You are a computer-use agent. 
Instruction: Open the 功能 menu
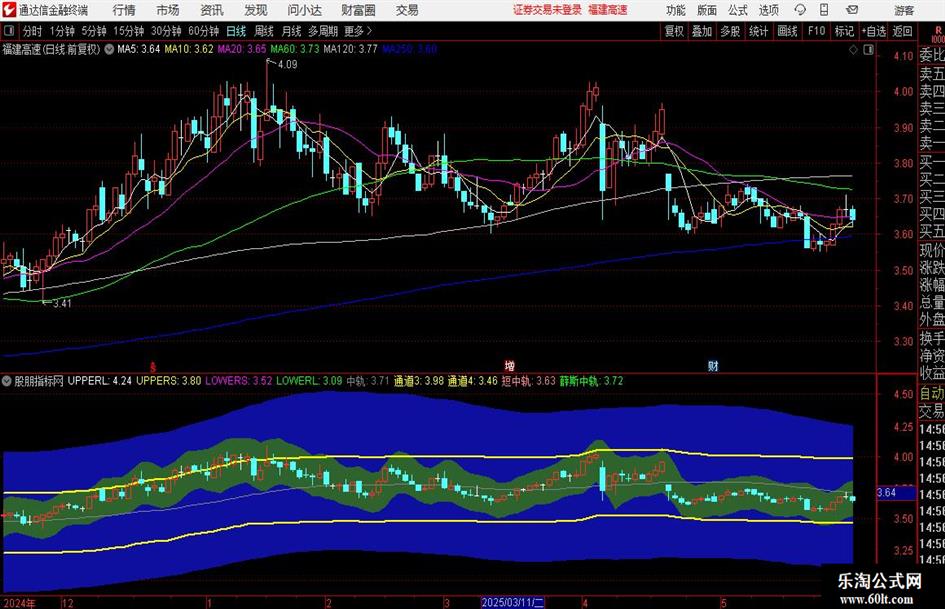point(676,10)
